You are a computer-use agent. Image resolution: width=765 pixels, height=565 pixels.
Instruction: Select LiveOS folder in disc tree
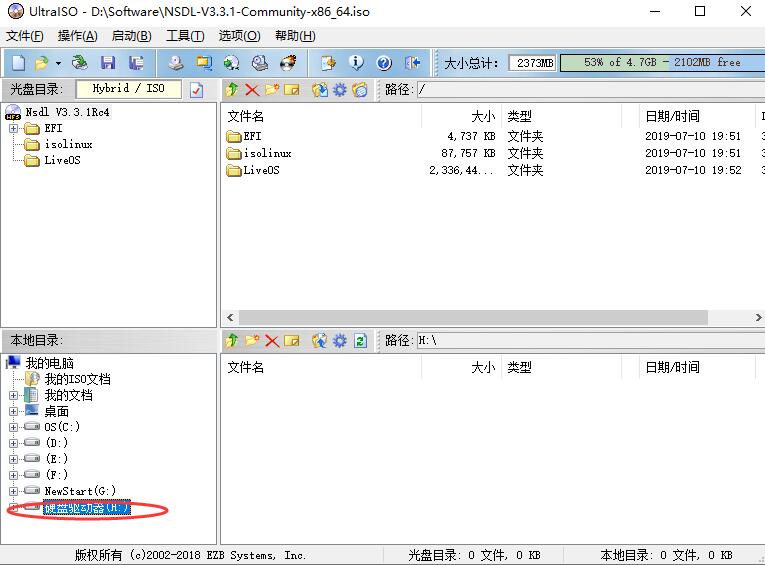62,160
